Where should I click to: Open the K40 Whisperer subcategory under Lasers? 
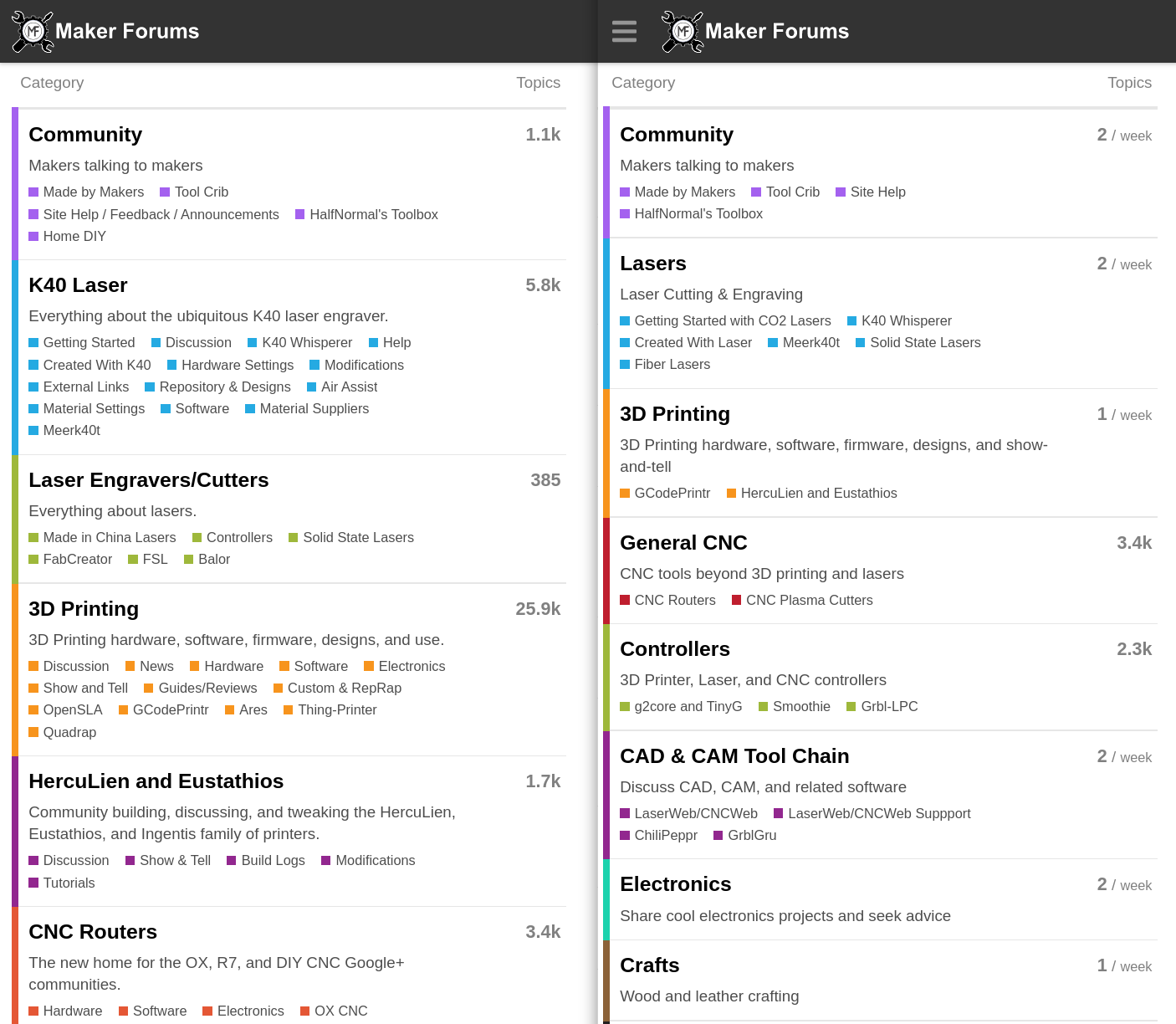pyautogui.click(x=907, y=320)
